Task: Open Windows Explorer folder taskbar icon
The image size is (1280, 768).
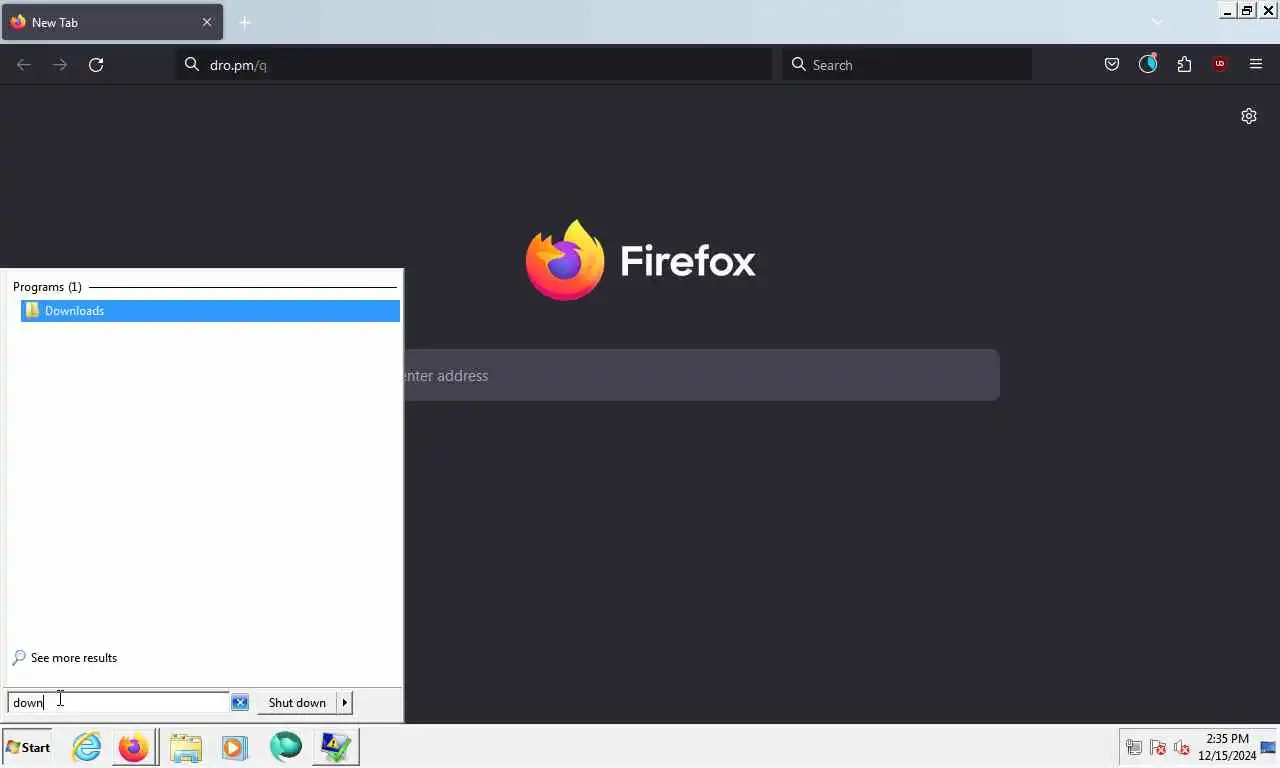Action: pyautogui.click(x=185, y=747)
